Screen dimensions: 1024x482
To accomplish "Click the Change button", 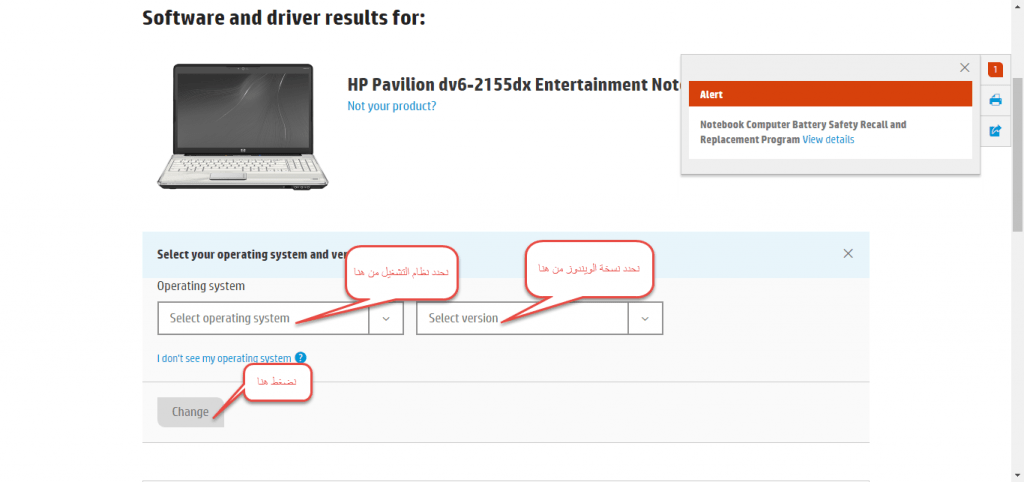I will point(191,412).
